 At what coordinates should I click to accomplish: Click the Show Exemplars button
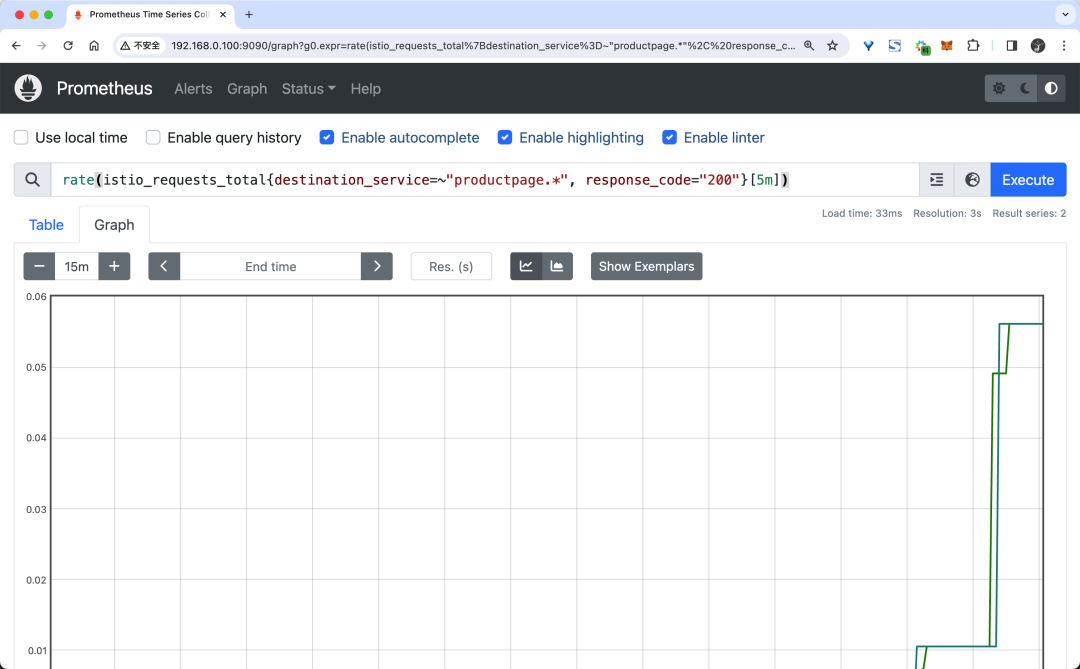coord(646,266)
